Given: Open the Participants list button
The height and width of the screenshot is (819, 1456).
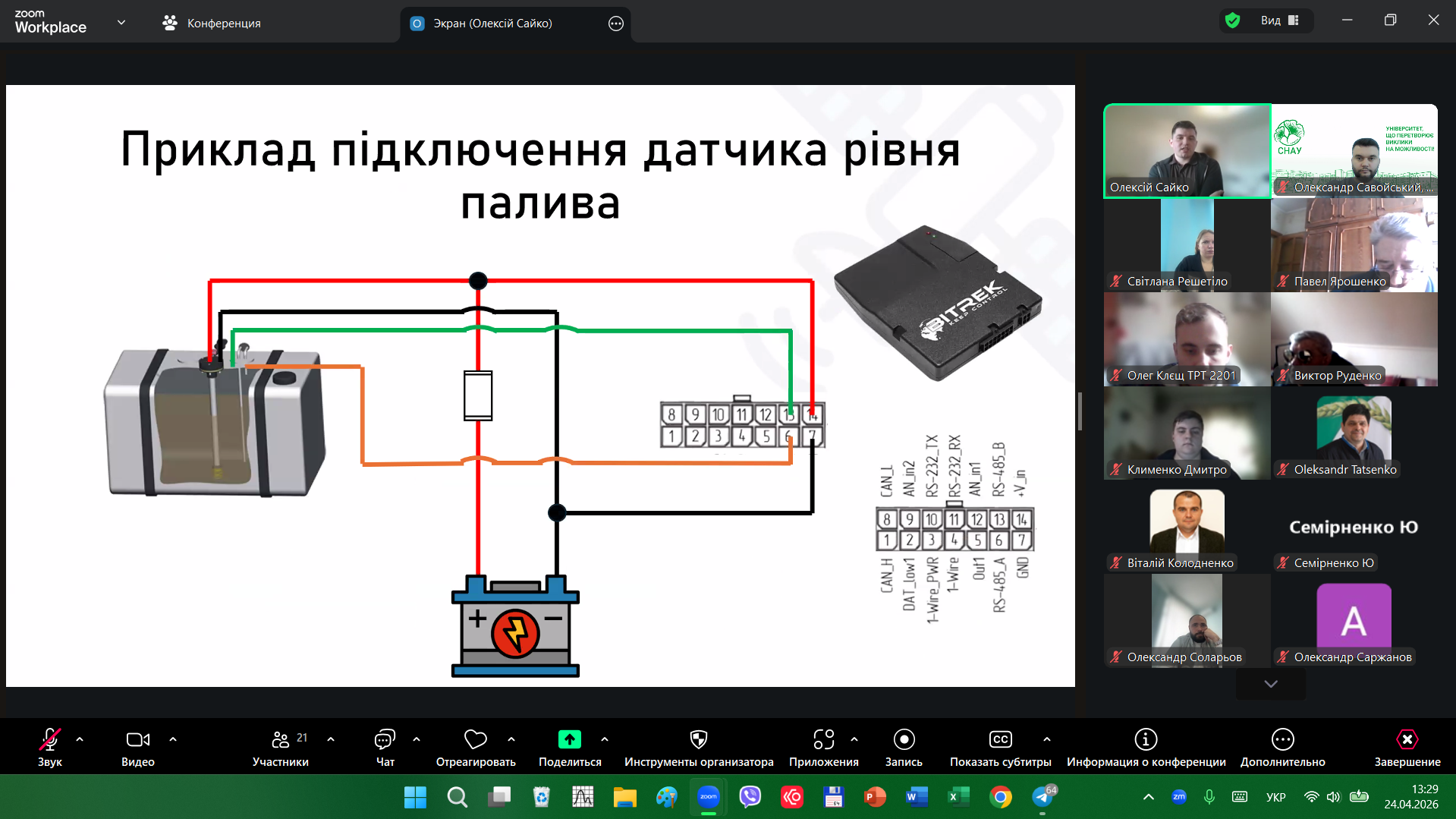Looking at the screenshot, I should [x=281, y=740].
